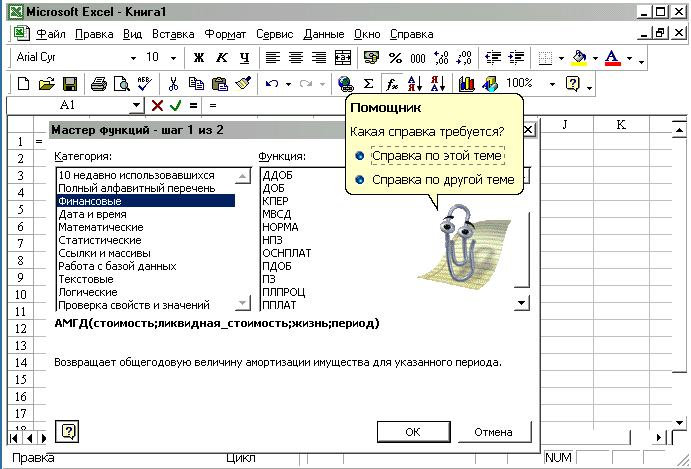This screenshot has height=469, width=691.
Task: Open the zoom 100% dropdown
Action: click(552, 84)
